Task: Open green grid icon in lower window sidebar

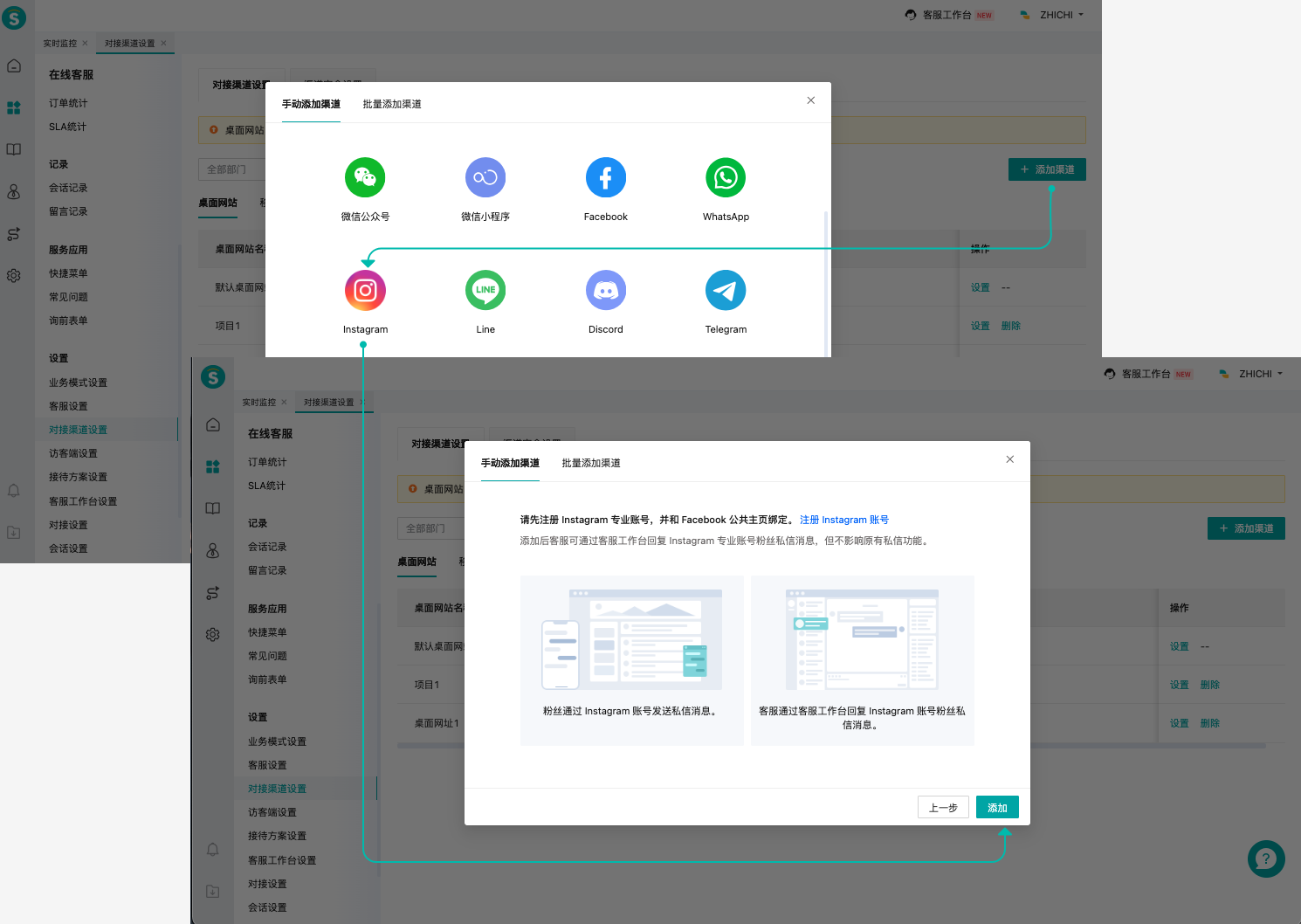Action: coord(213,466)
